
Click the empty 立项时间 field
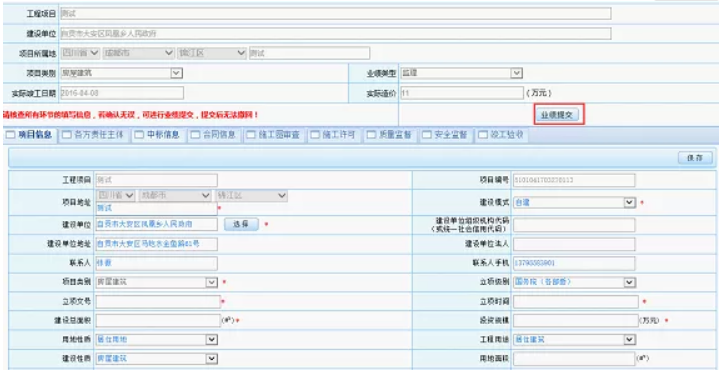click(x=576, y=301)
